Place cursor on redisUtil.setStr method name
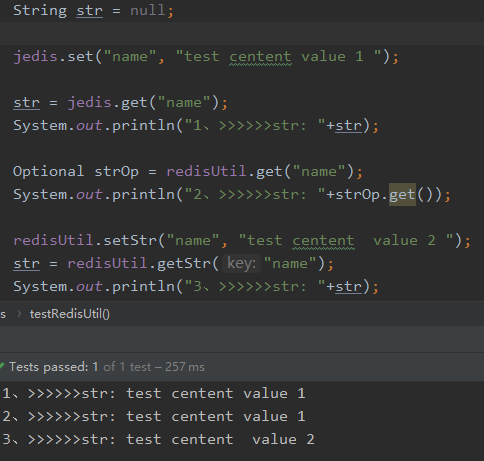 [130, 240]
